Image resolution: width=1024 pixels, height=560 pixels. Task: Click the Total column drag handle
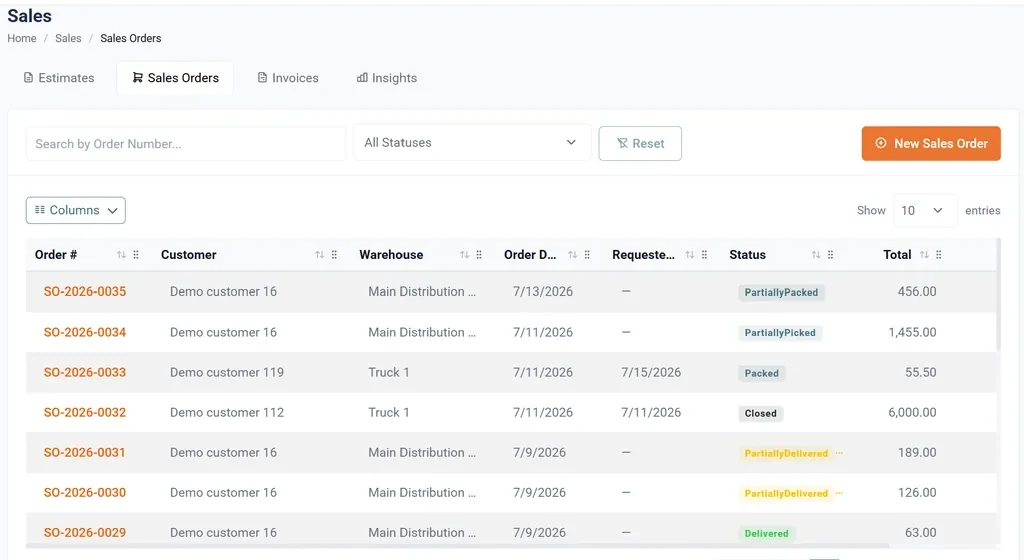(939, 255)
